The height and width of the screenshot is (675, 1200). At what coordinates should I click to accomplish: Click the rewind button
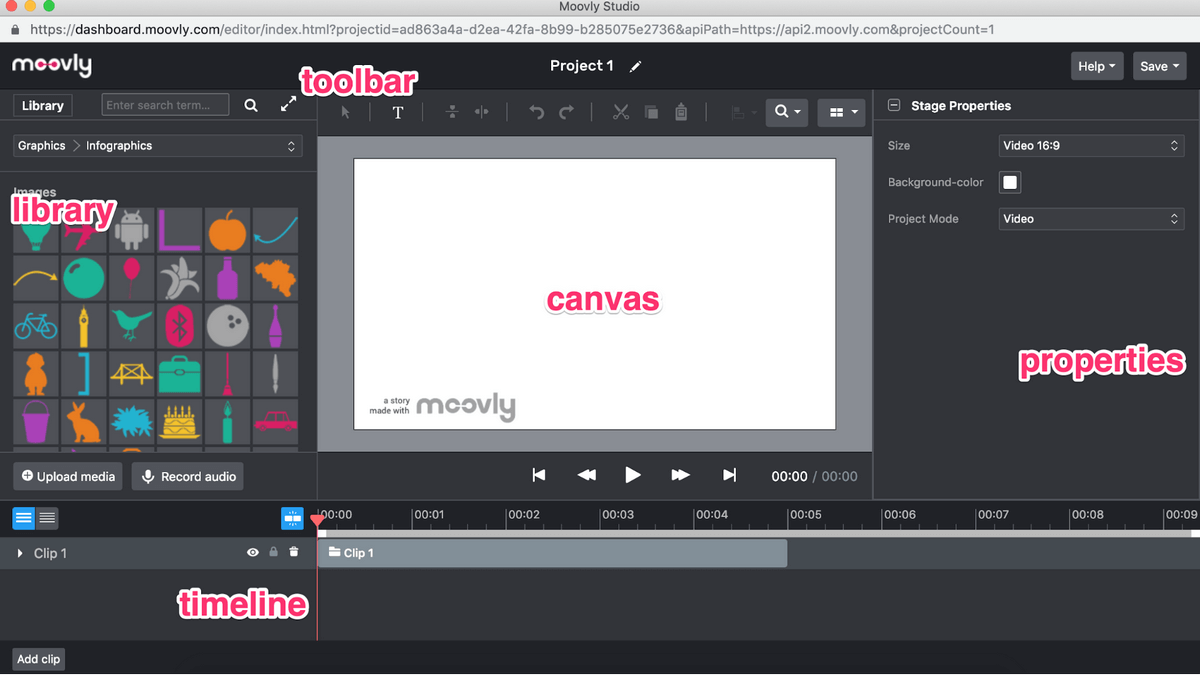(x=587, y=476)
